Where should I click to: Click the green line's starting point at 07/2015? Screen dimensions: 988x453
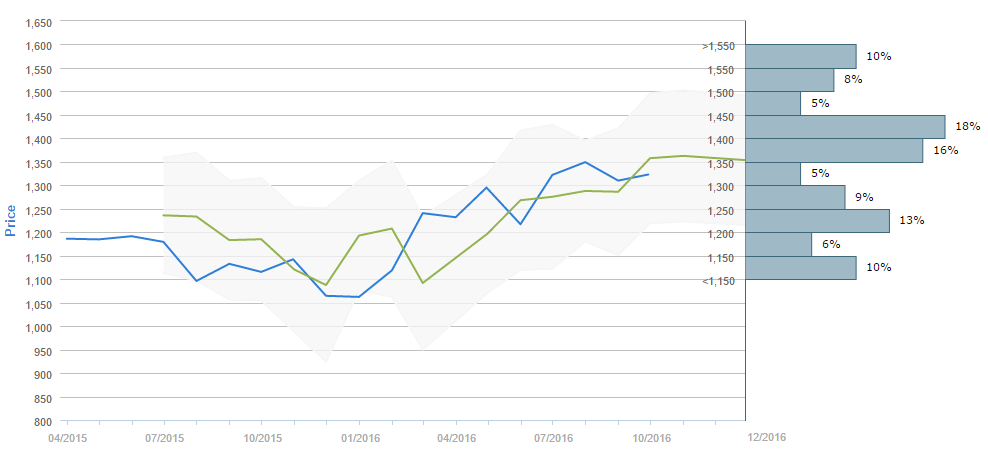tap(163, 215)
